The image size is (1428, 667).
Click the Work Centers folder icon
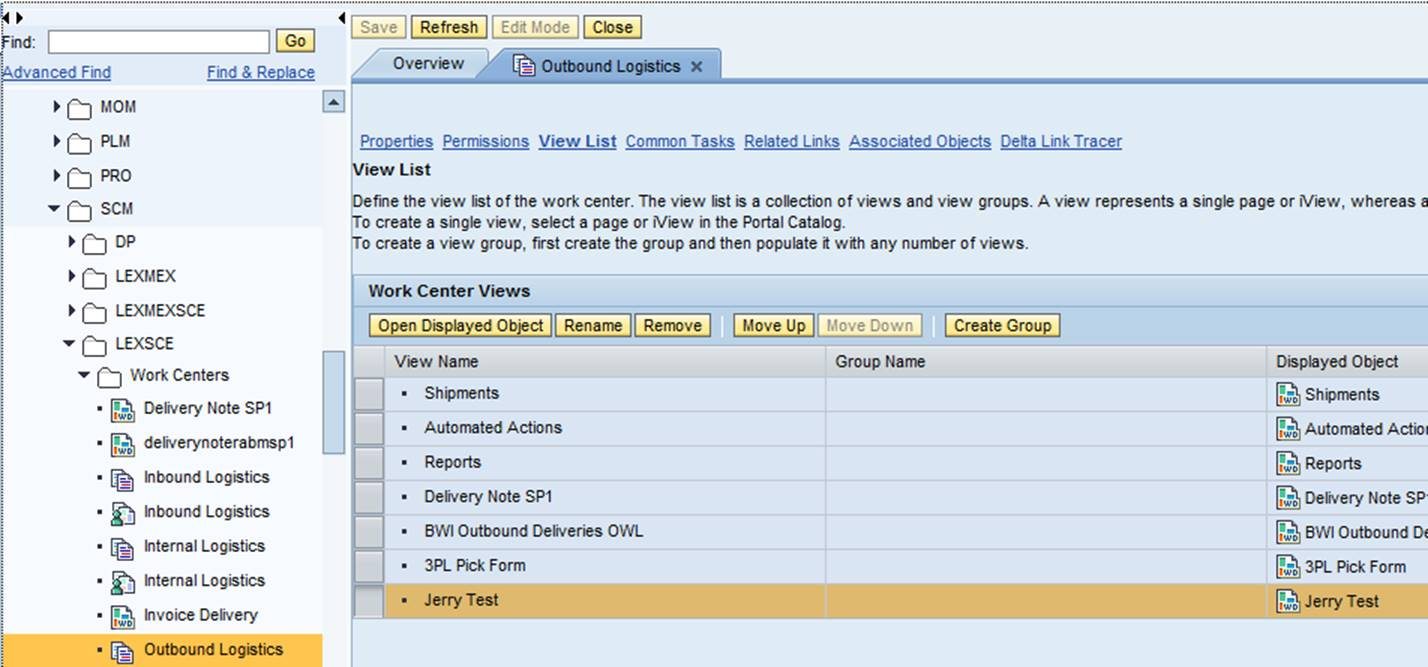(110, 376)
